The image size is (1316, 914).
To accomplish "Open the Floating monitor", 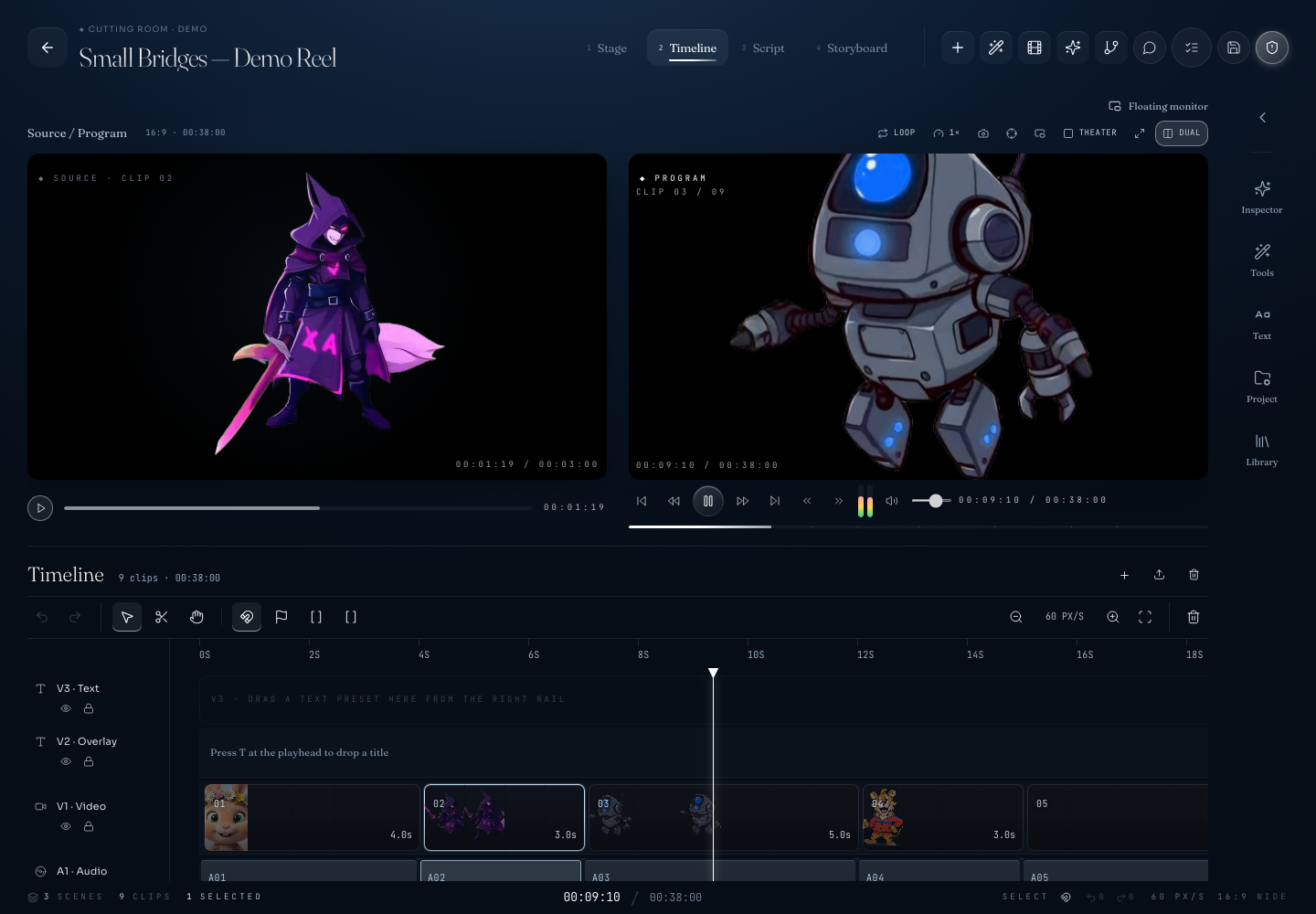I will coord(1158,107).
